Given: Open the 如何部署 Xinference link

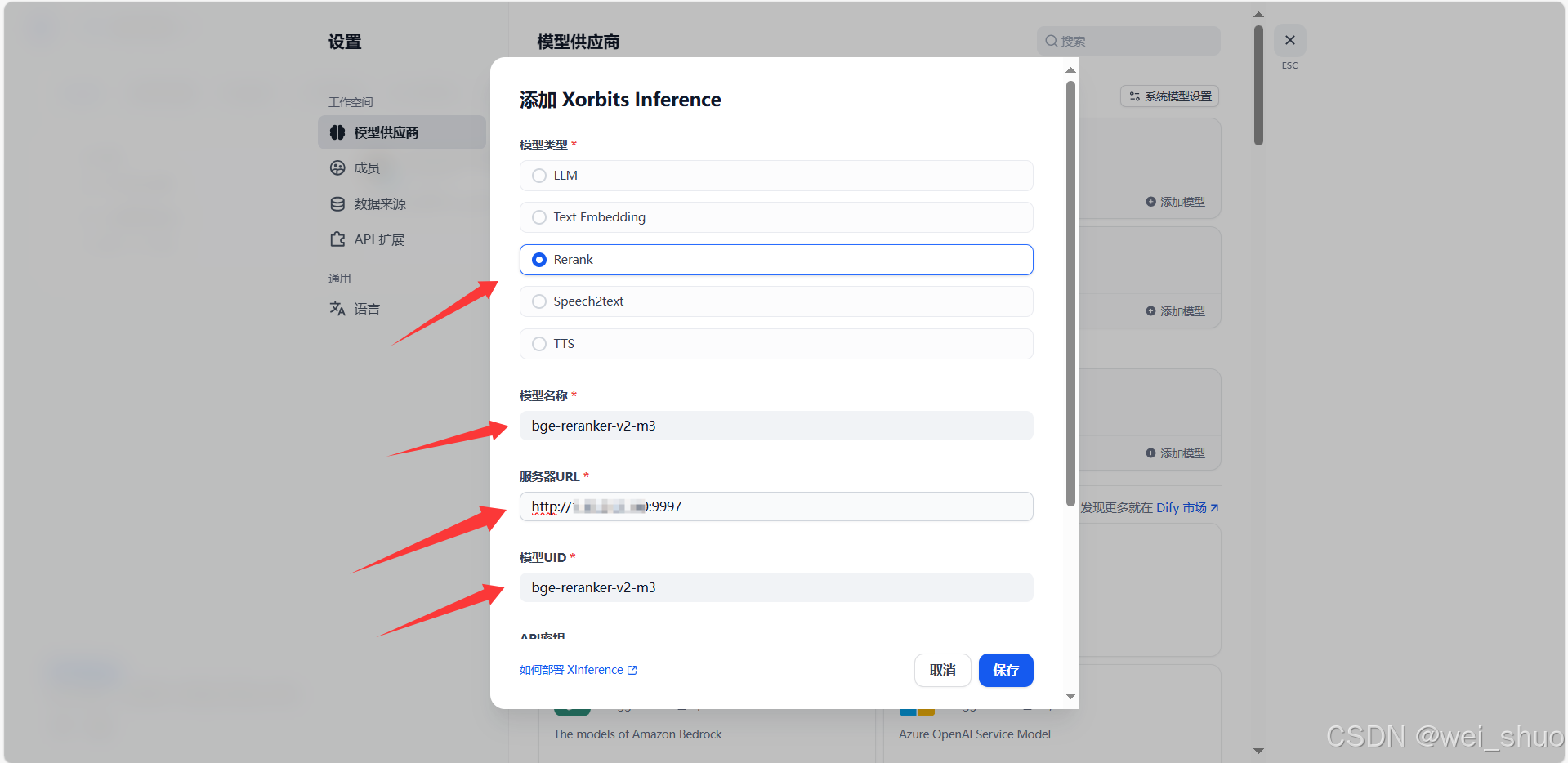Looking at the screenshot, I should (578, 670).
